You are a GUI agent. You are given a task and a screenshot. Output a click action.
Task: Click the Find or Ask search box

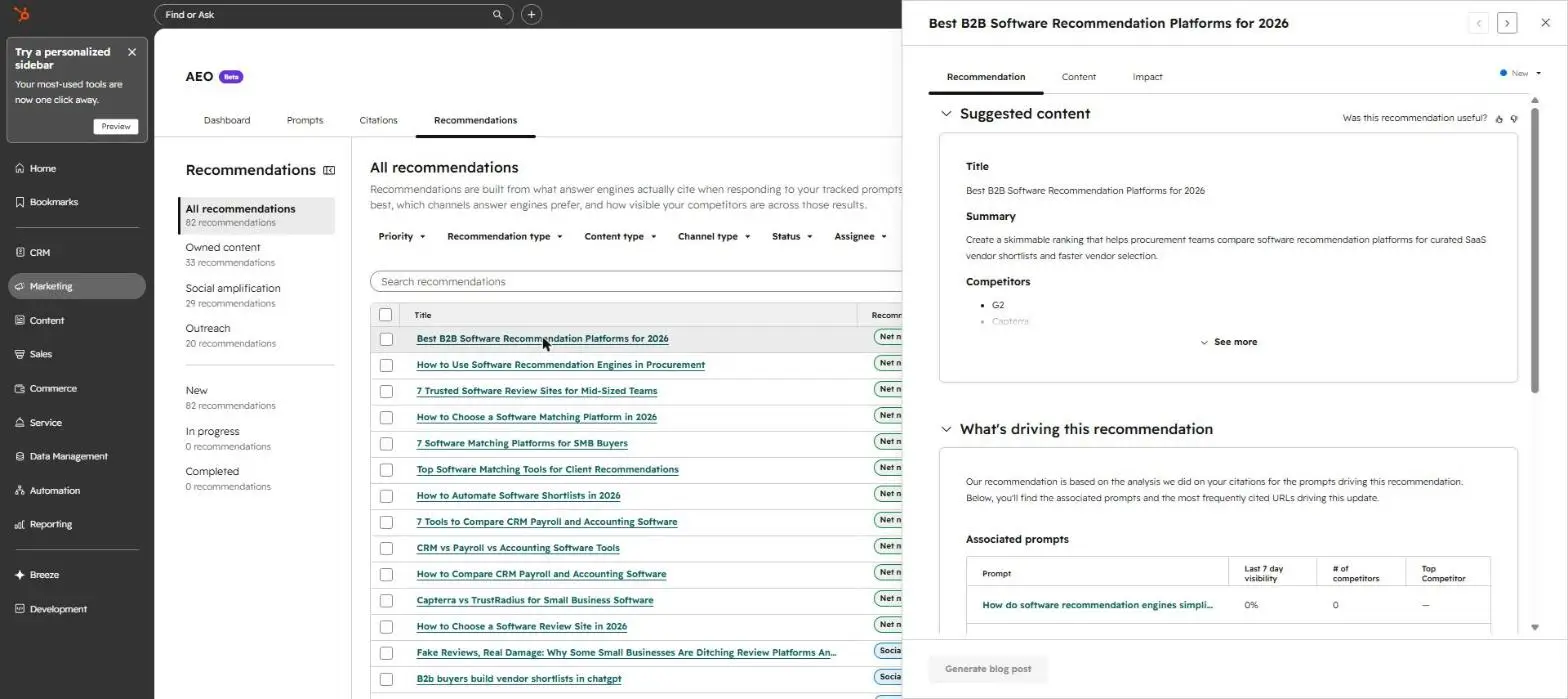(333, 15)
